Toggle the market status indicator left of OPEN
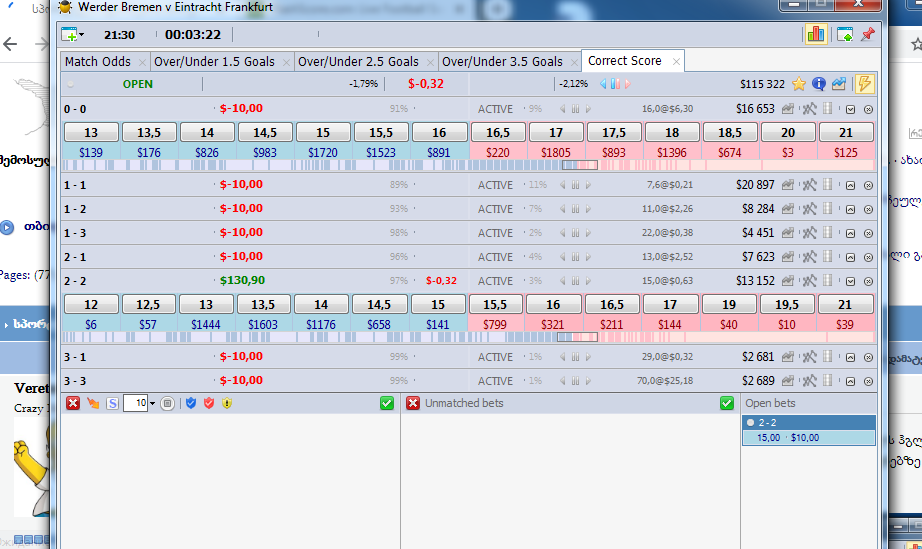The width and height of the screenshot is (922, 549). tap(71, 84)
